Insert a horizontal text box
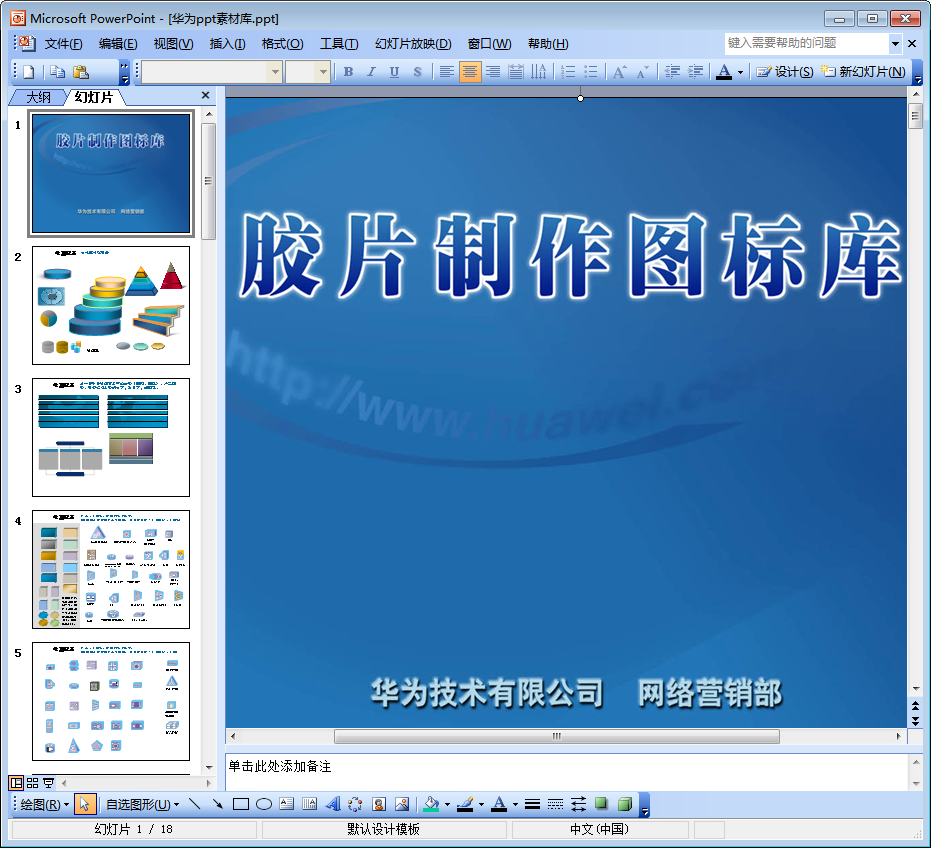Image resolution: width=931 pixels, height=848 pixels. 287,804
